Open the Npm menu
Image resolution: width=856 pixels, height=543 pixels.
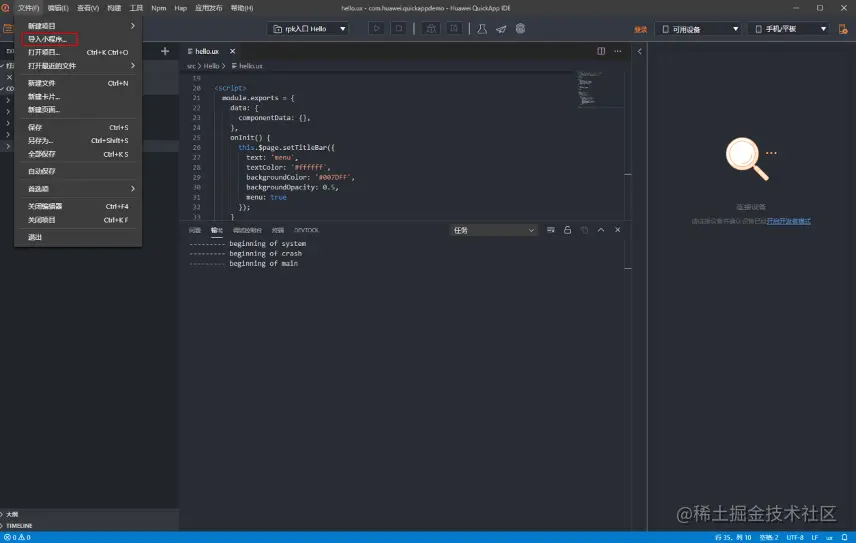coord(159,8)
